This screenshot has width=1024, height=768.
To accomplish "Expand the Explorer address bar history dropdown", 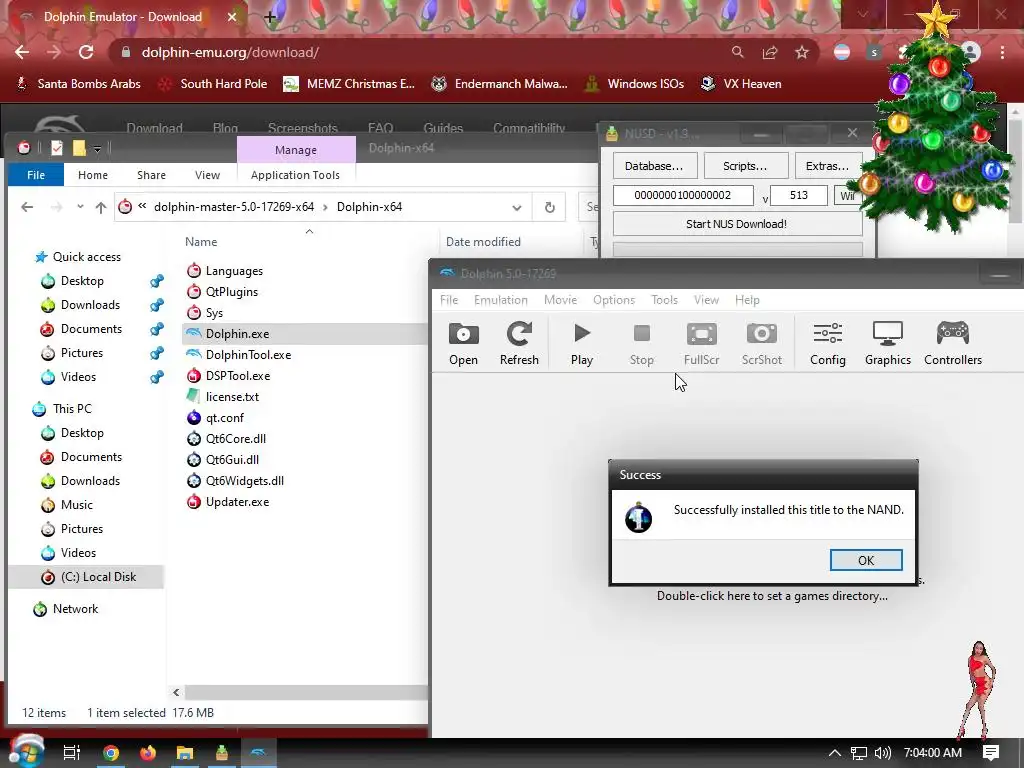I will click(x=517, y=208).
